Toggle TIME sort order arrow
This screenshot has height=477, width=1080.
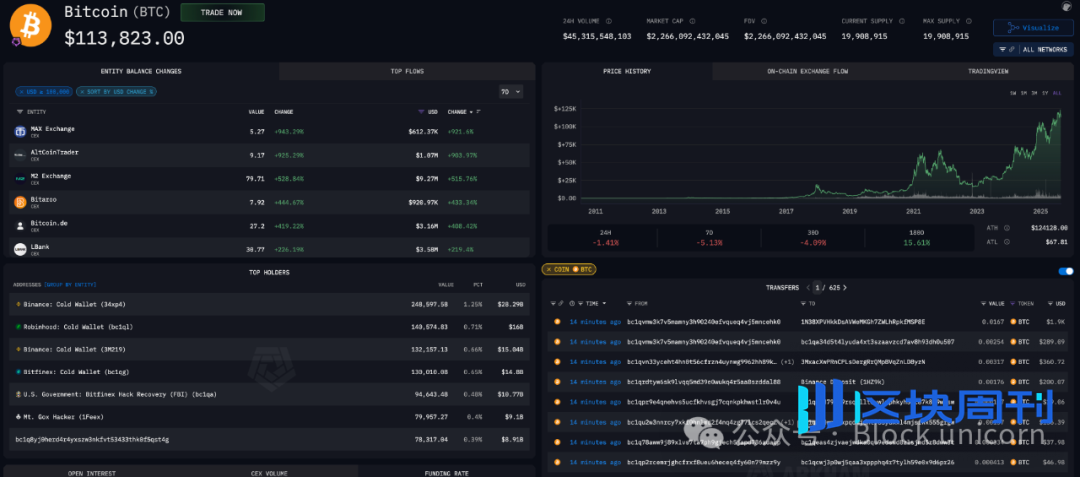(x=605, y=303)
